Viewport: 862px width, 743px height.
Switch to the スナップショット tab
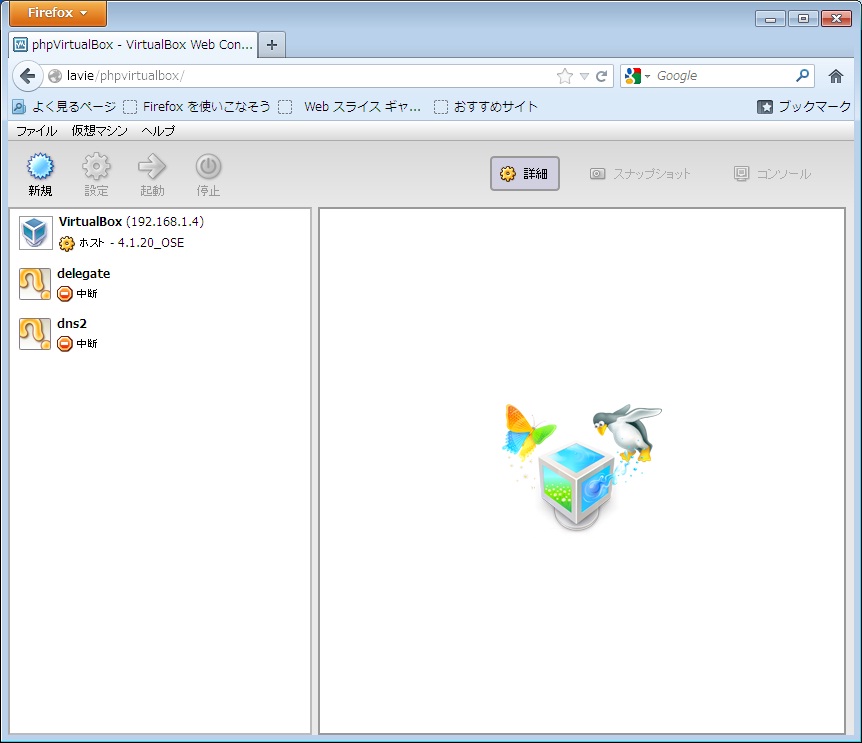640,174
